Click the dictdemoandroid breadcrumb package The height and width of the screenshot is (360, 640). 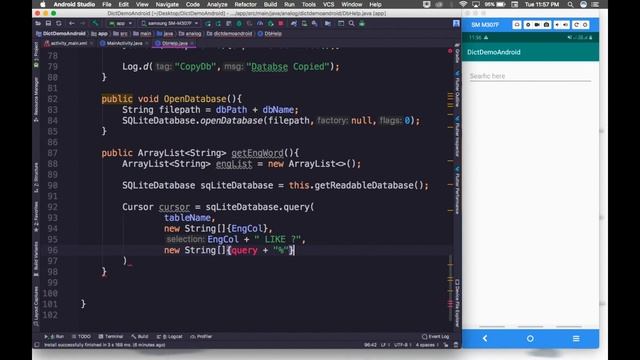click(x=229, y=33)
